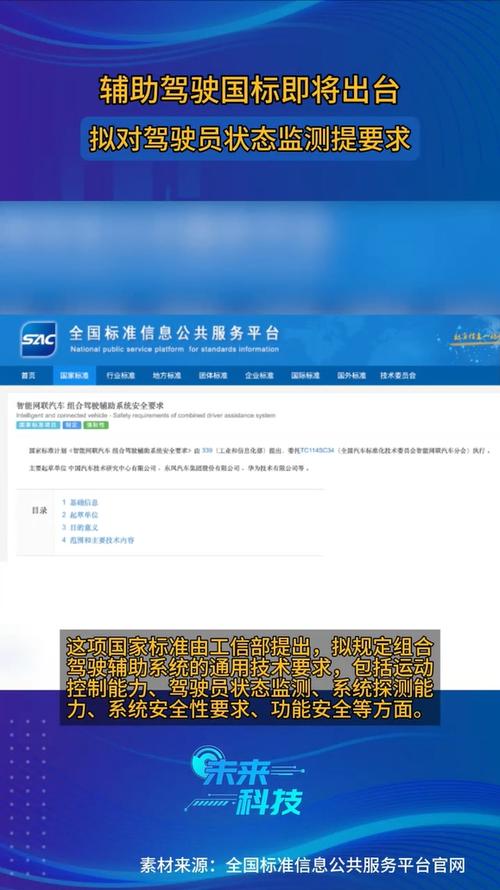Click the 国家标准项目 blue tag

(x=38, y=425)
